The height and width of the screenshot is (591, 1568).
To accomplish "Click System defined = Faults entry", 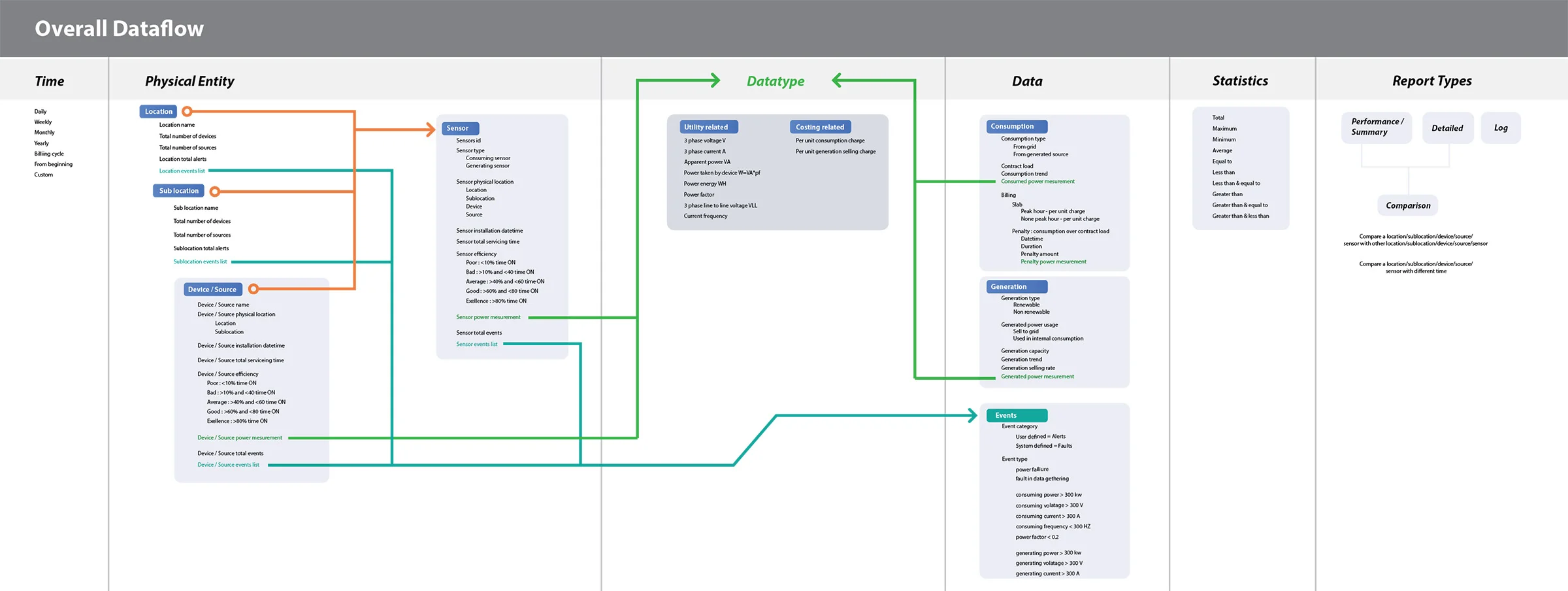I will tap(1044, 446).
